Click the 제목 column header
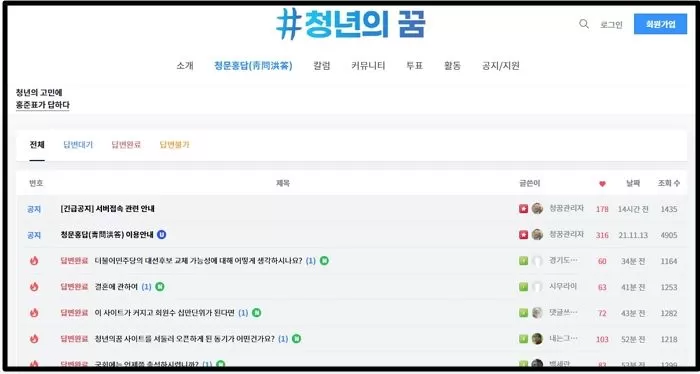700x374 pixels. 283,183
